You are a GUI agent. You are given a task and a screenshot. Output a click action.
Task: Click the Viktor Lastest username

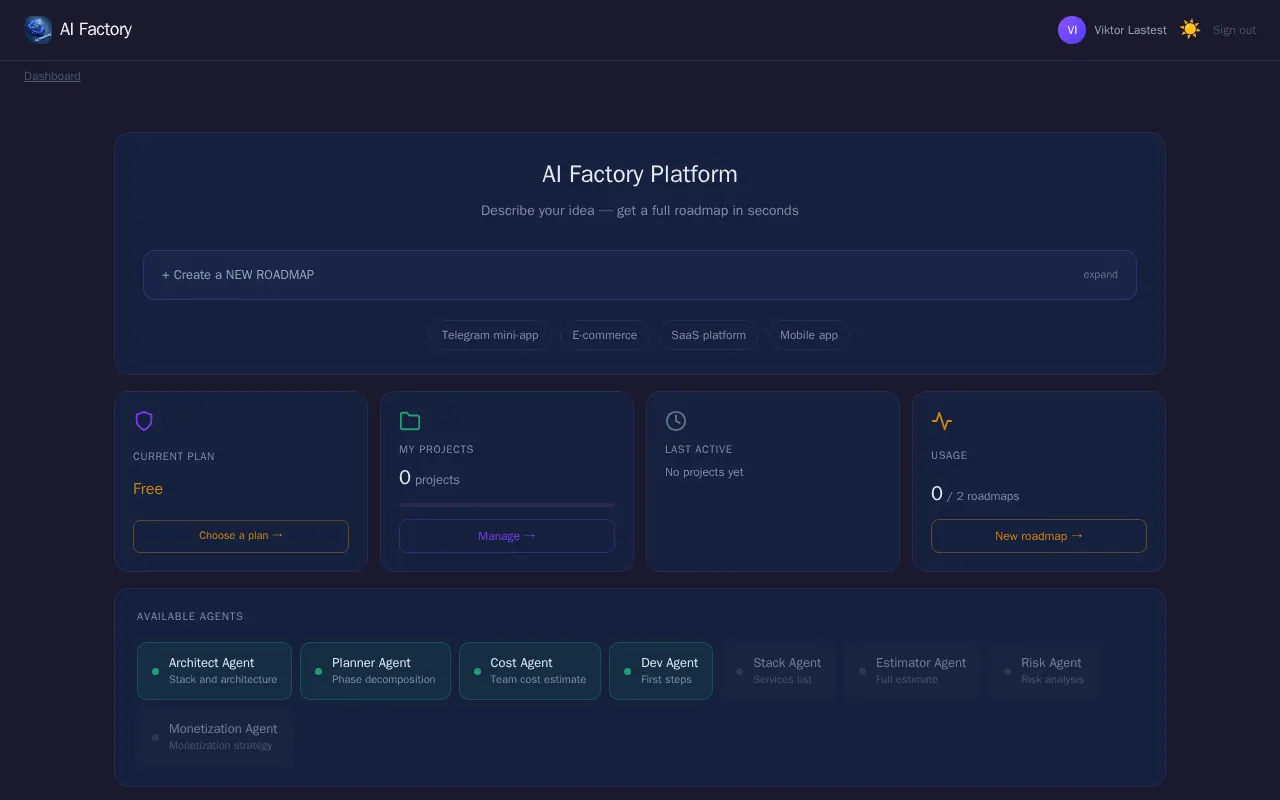1130,30
